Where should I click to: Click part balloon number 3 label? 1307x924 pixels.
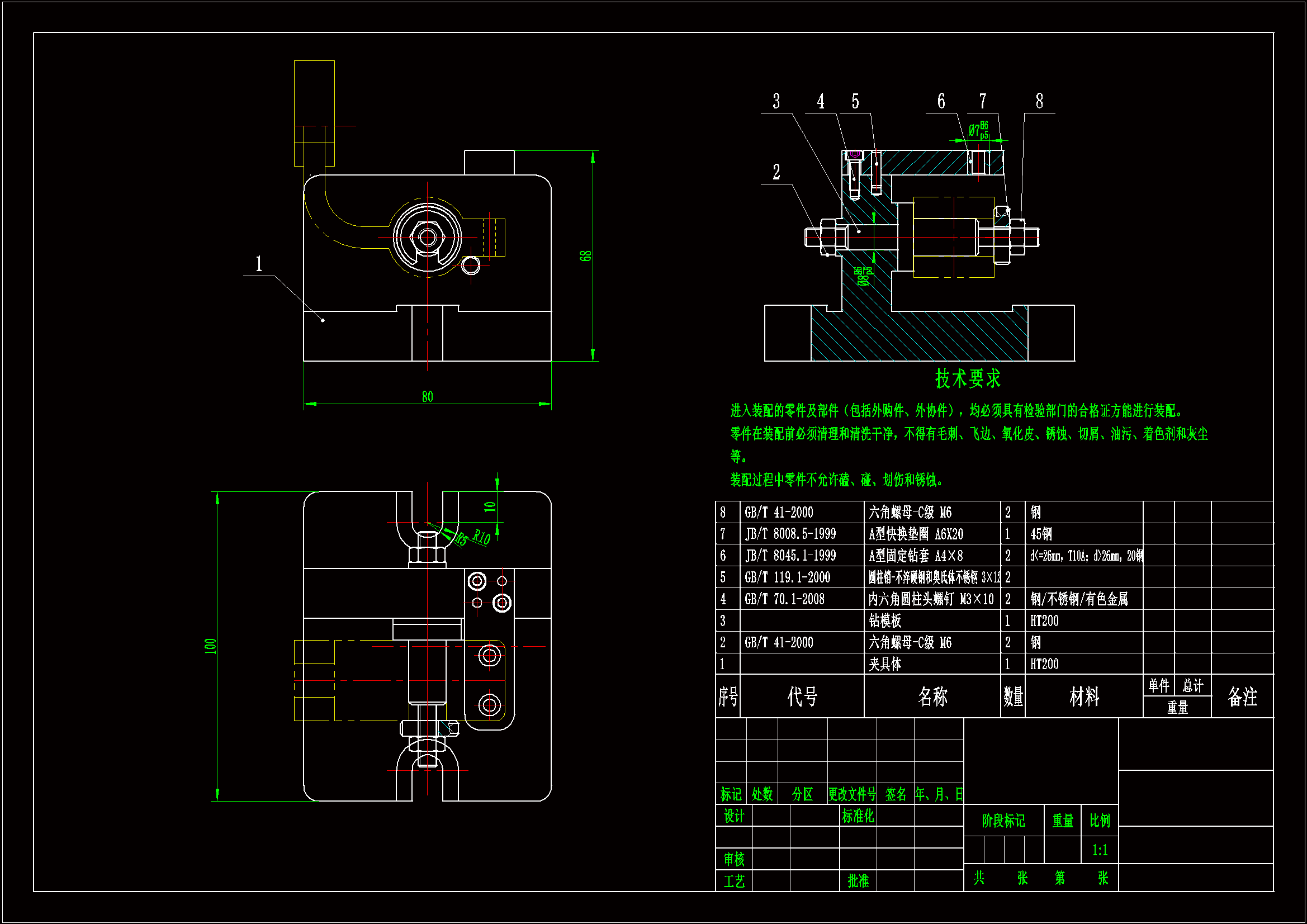point(776,101)
